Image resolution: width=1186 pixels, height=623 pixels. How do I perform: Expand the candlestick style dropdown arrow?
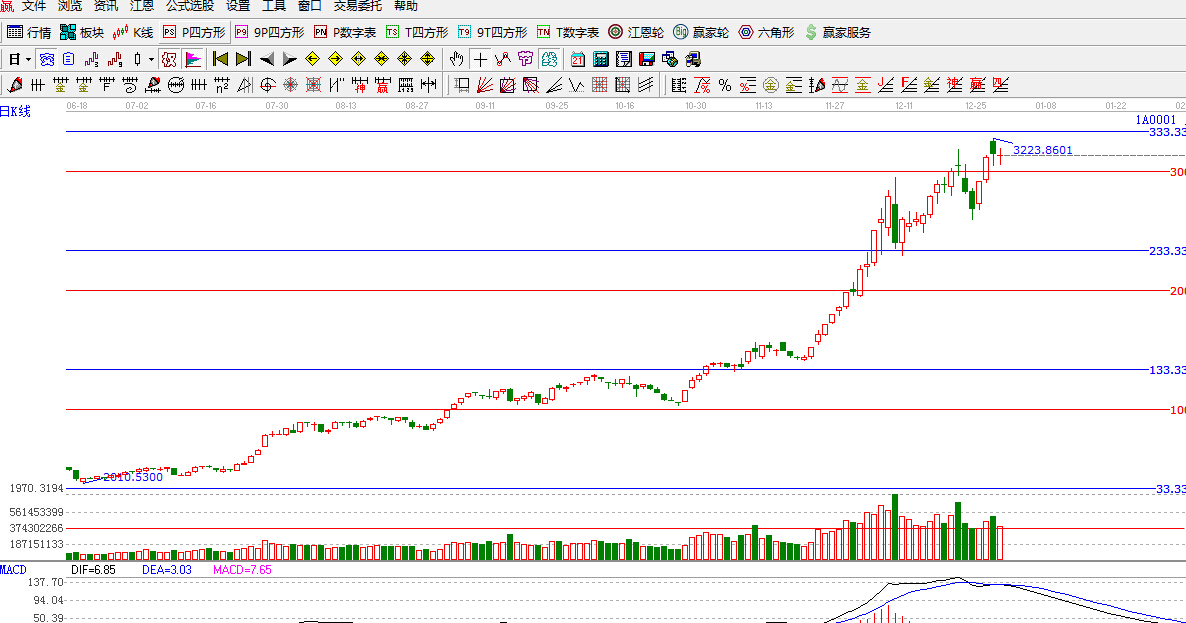[x=151, y=59]
